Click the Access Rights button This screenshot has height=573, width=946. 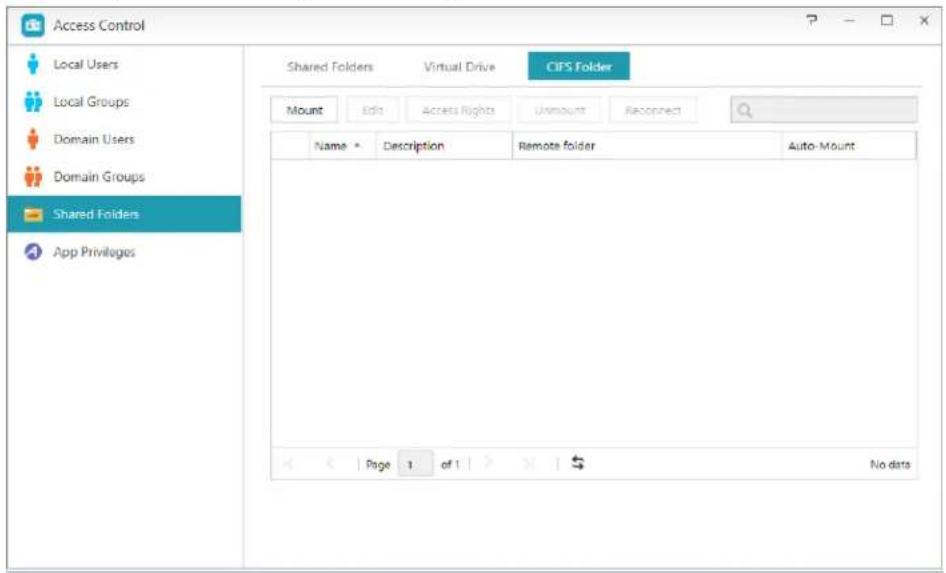point(459,110)
